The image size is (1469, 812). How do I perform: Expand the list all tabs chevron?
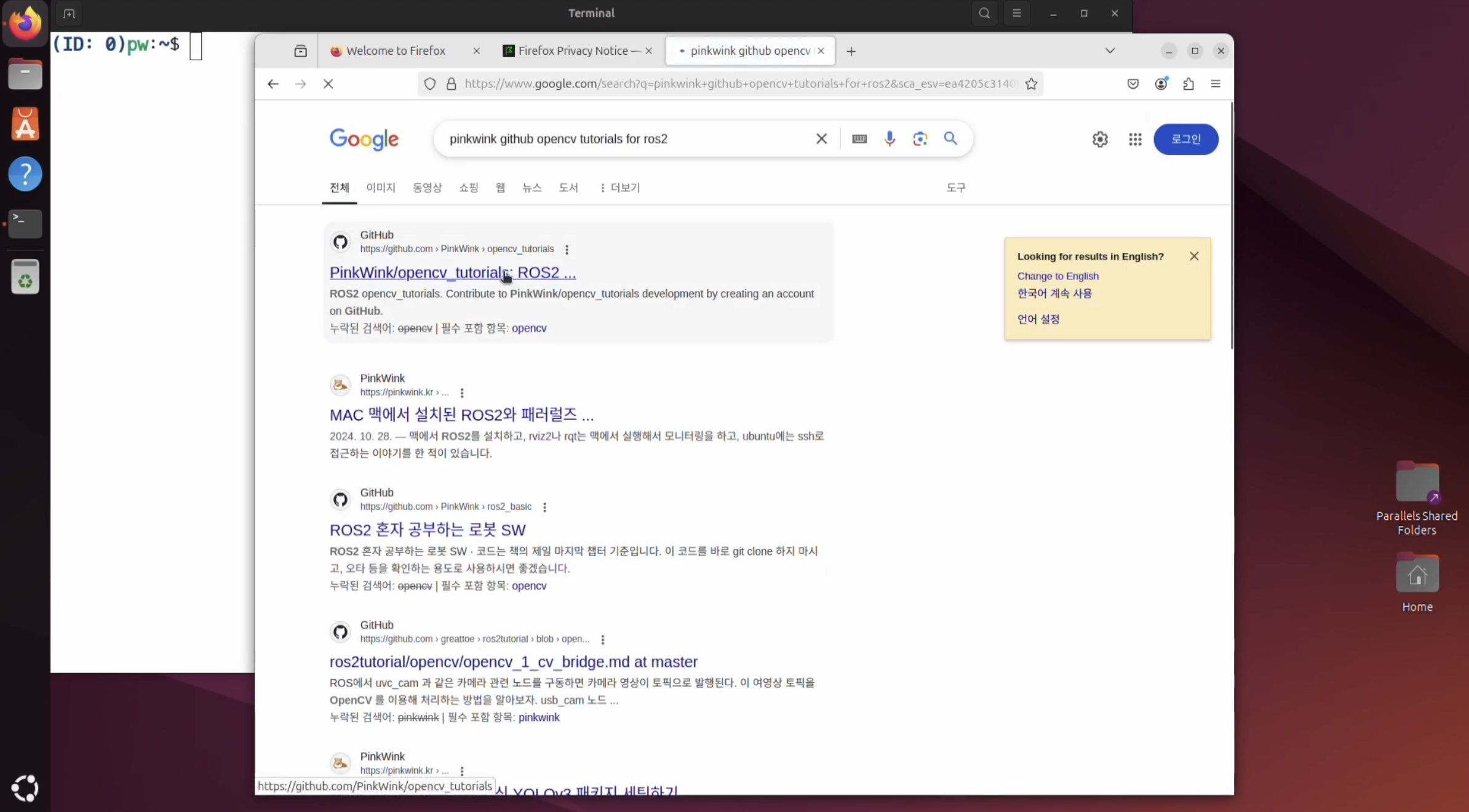[1110, 51]
